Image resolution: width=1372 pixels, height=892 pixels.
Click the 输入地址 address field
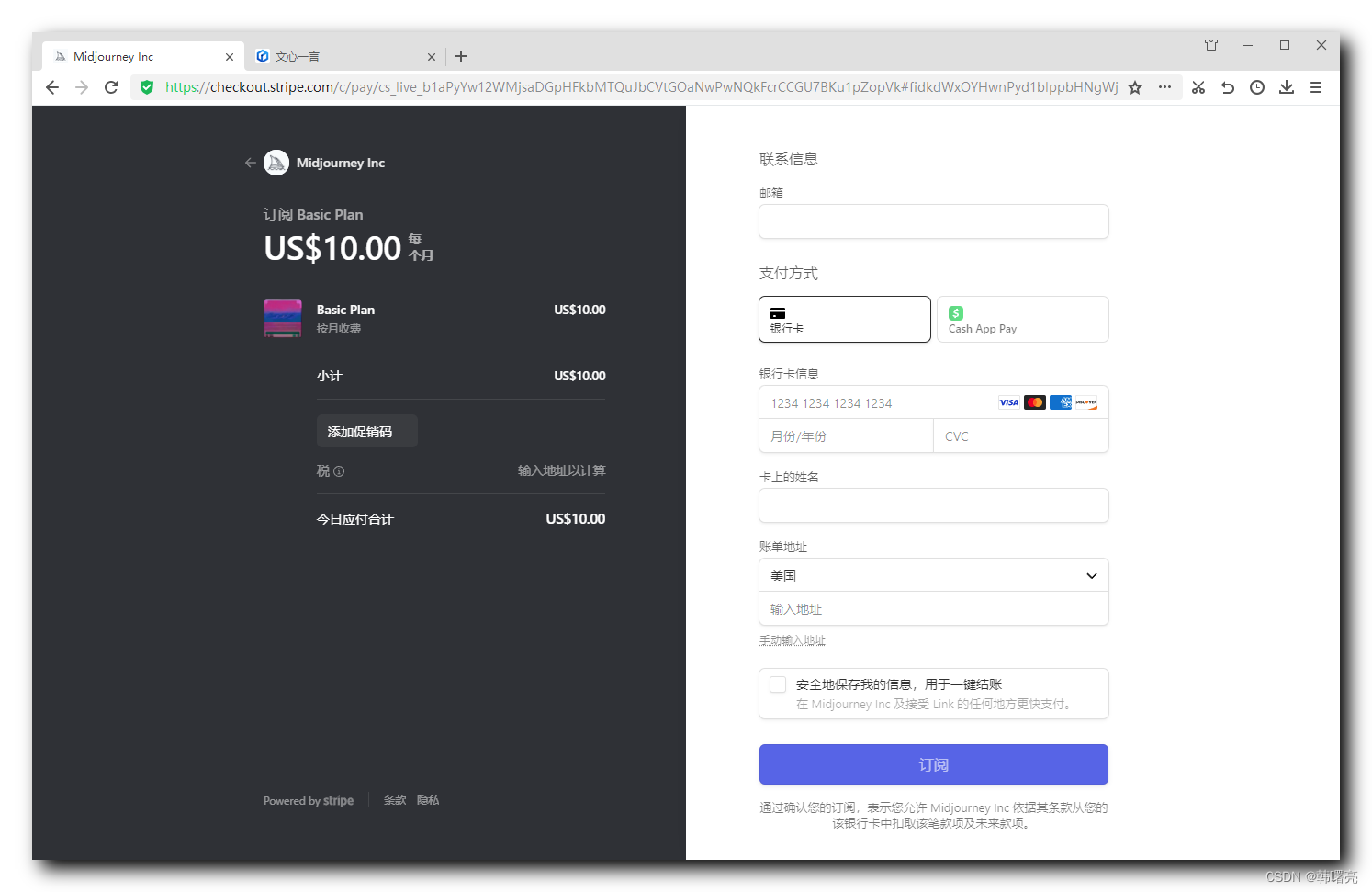[934, 609]
